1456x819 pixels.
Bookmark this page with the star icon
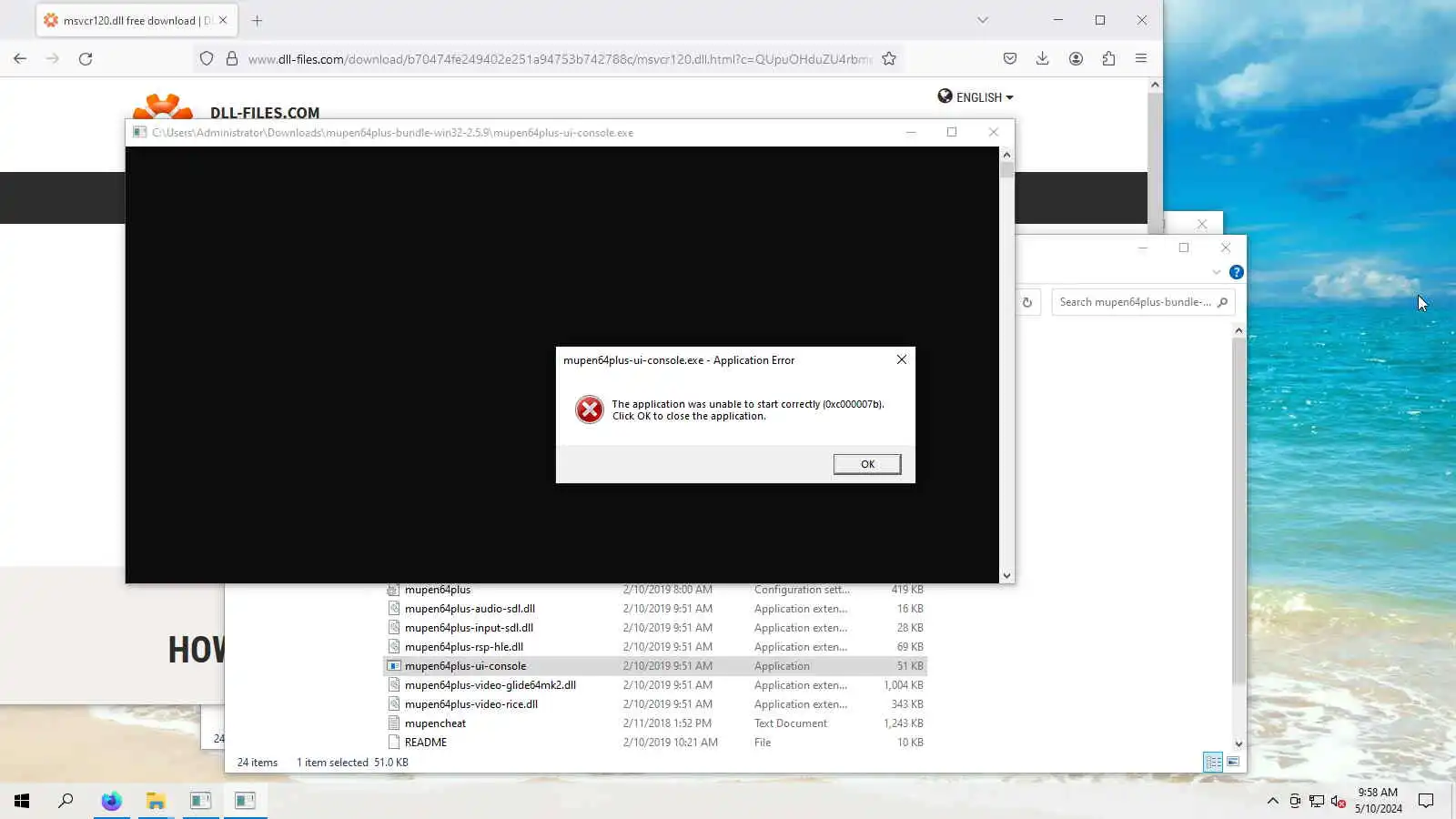(x=889, y=58)
